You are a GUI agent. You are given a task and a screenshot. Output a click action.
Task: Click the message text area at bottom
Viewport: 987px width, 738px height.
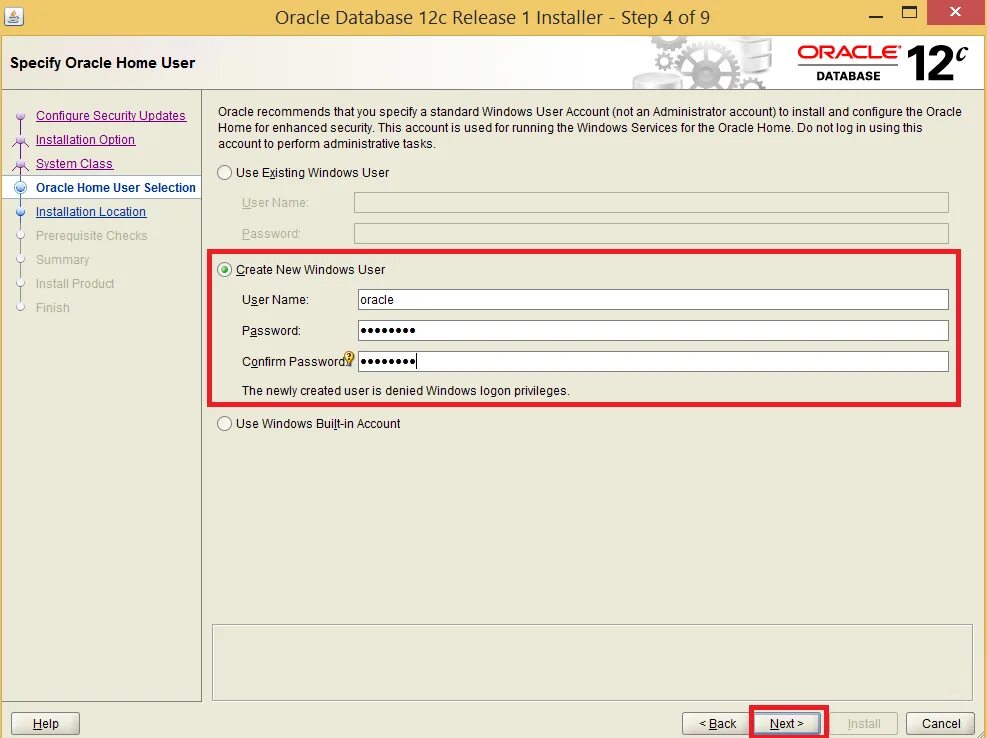pos(592,662)
